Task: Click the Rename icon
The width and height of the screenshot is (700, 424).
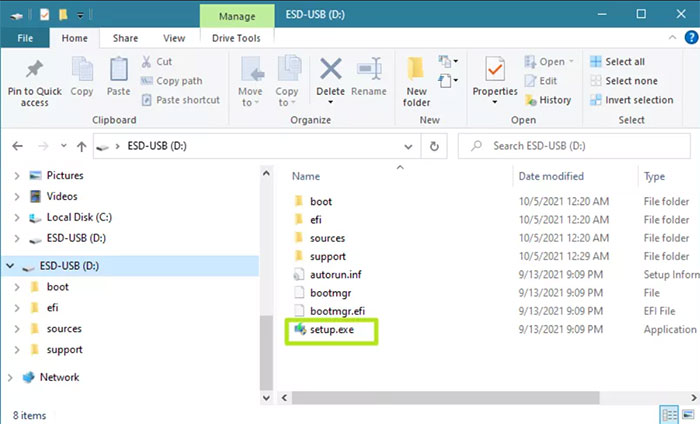Action: tap(368, 72)
